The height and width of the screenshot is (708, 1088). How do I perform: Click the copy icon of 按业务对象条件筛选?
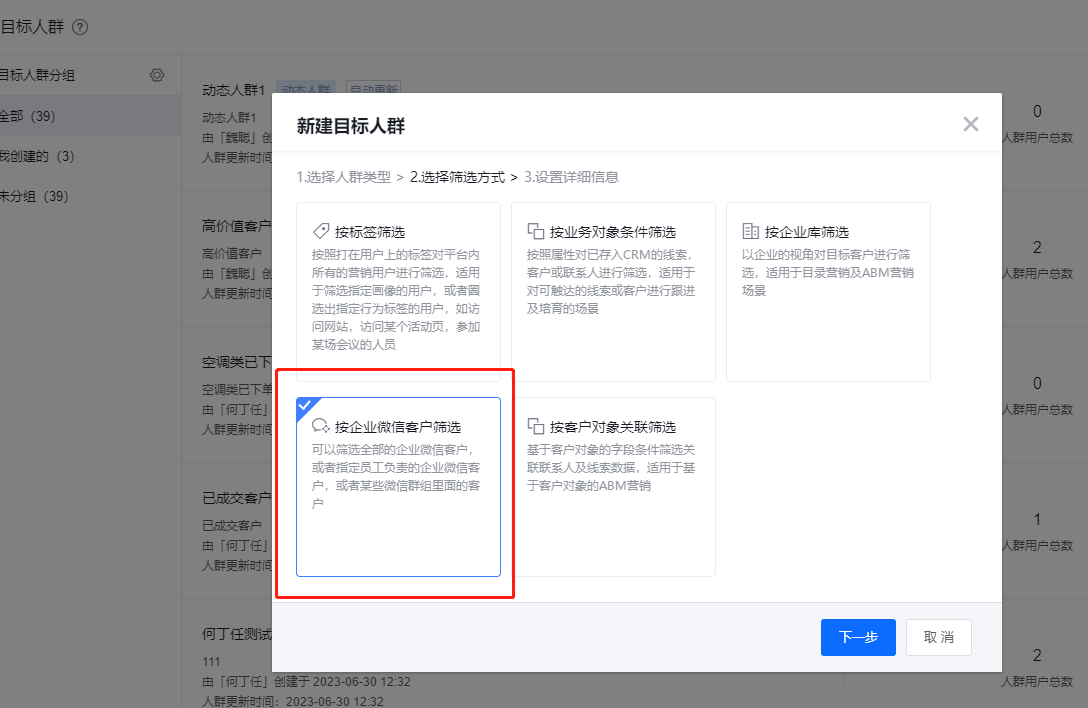[536, 231]
